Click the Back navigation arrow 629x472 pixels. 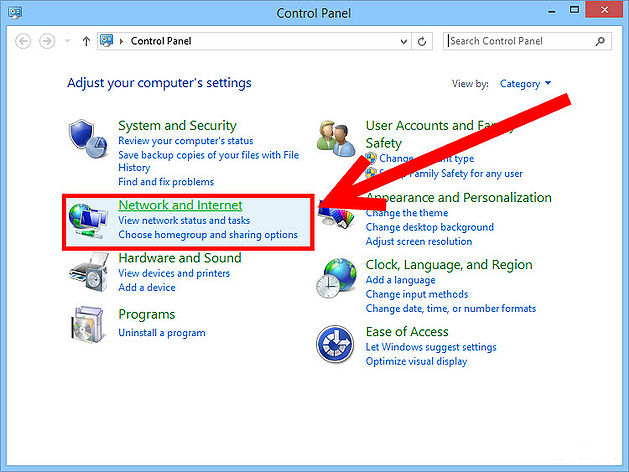[23, 41]
